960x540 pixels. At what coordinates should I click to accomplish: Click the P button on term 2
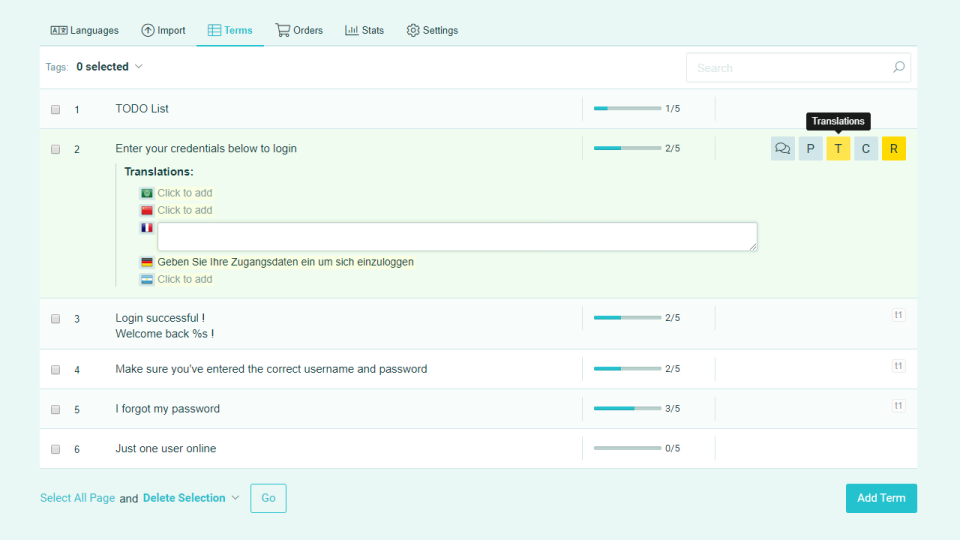coord(810,149)
